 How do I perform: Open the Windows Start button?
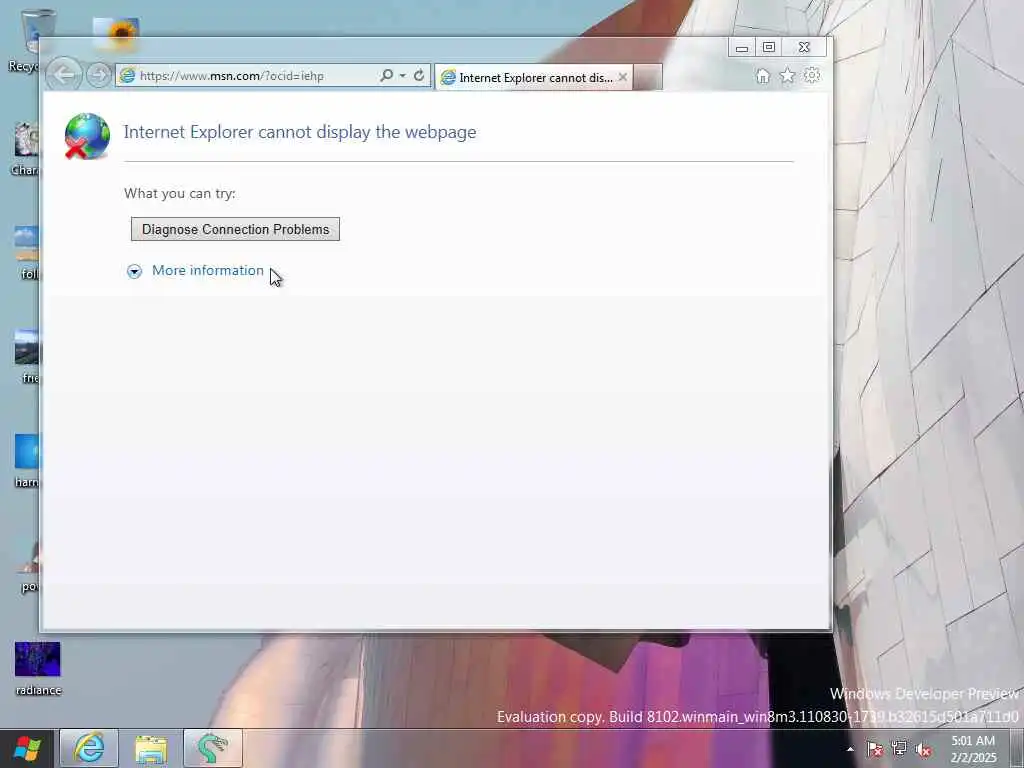click(27, 748)
